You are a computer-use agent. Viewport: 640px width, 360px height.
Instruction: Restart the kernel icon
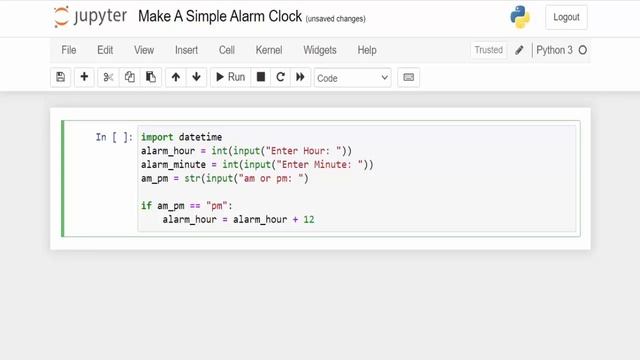[x=280, y=77]
